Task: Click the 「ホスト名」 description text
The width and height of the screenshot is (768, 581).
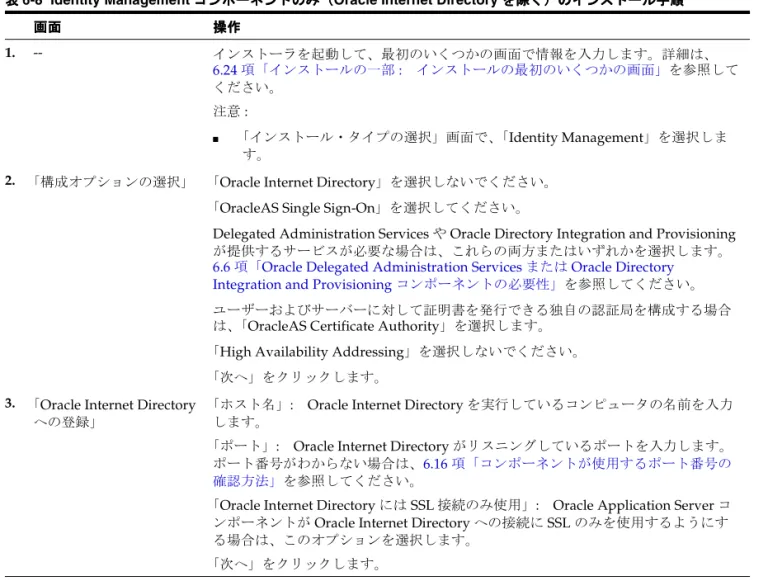Action: tap(473, 413)
